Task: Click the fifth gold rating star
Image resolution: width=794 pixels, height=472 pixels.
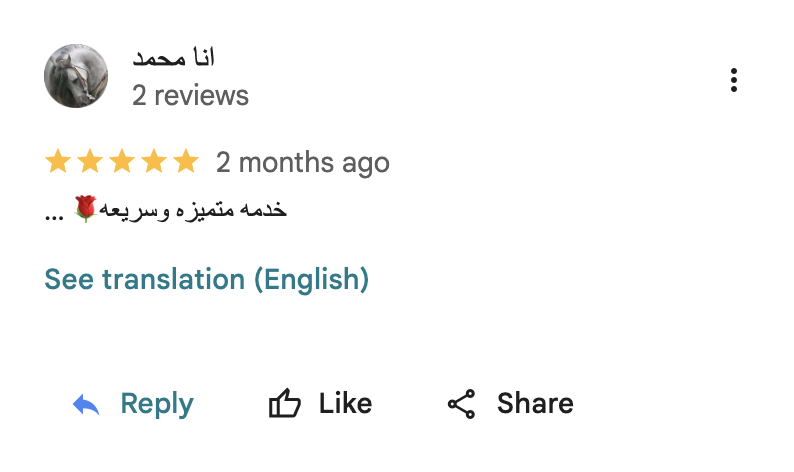Action: [x=186, y=161]
